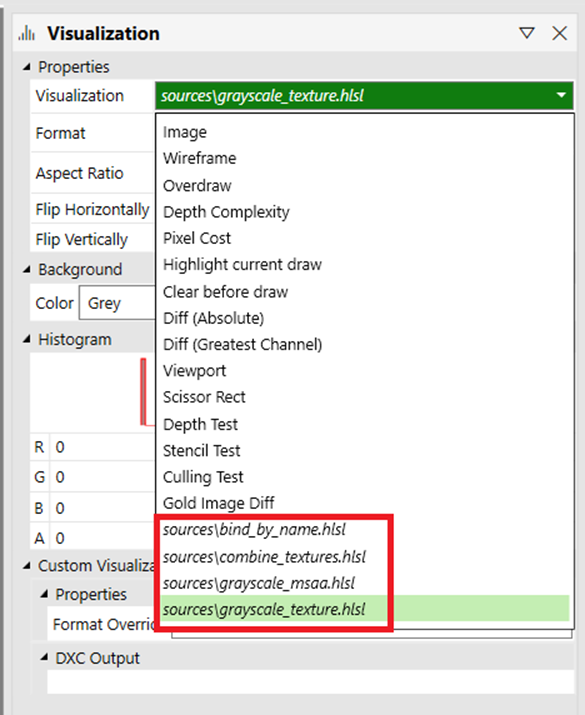This screenshot has height=715, width=585.
Task: Select highlighted sources\grayscale_texture.hlsl in the list
Action: [x=365, y=609]
